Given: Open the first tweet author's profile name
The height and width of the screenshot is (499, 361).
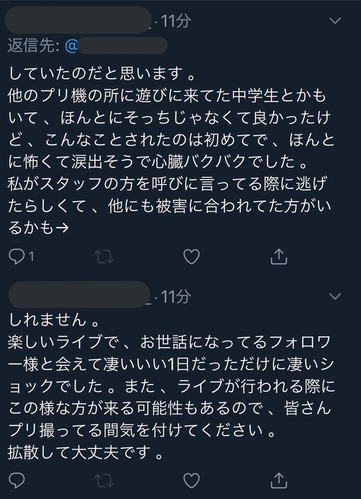Looking at the screenshot, I should 78,20.
